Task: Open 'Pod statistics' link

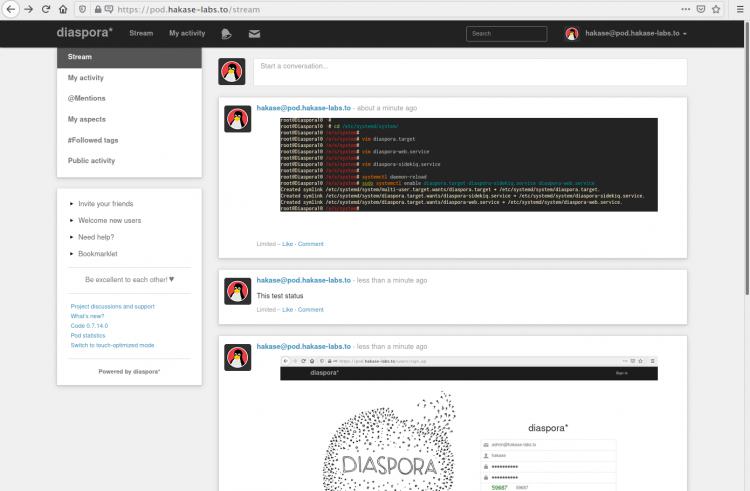Action: 88,335
